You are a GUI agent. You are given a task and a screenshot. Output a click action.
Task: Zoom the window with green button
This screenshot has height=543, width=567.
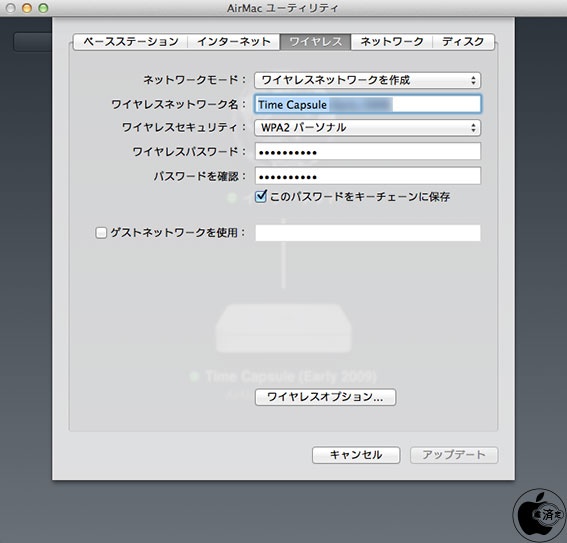pos(43,8)
